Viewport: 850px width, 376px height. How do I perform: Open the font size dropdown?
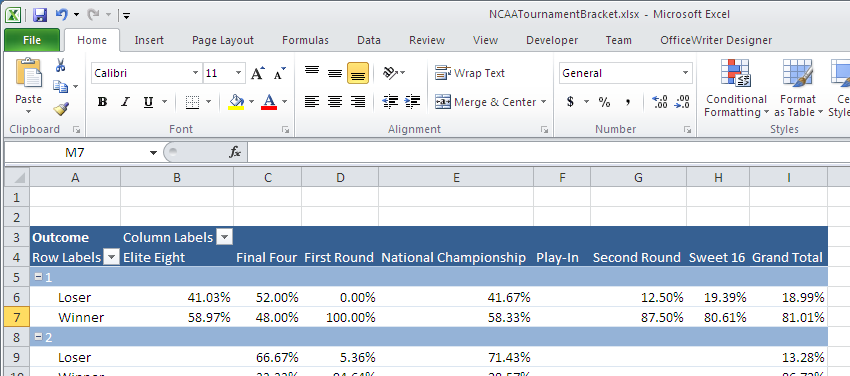239,73
